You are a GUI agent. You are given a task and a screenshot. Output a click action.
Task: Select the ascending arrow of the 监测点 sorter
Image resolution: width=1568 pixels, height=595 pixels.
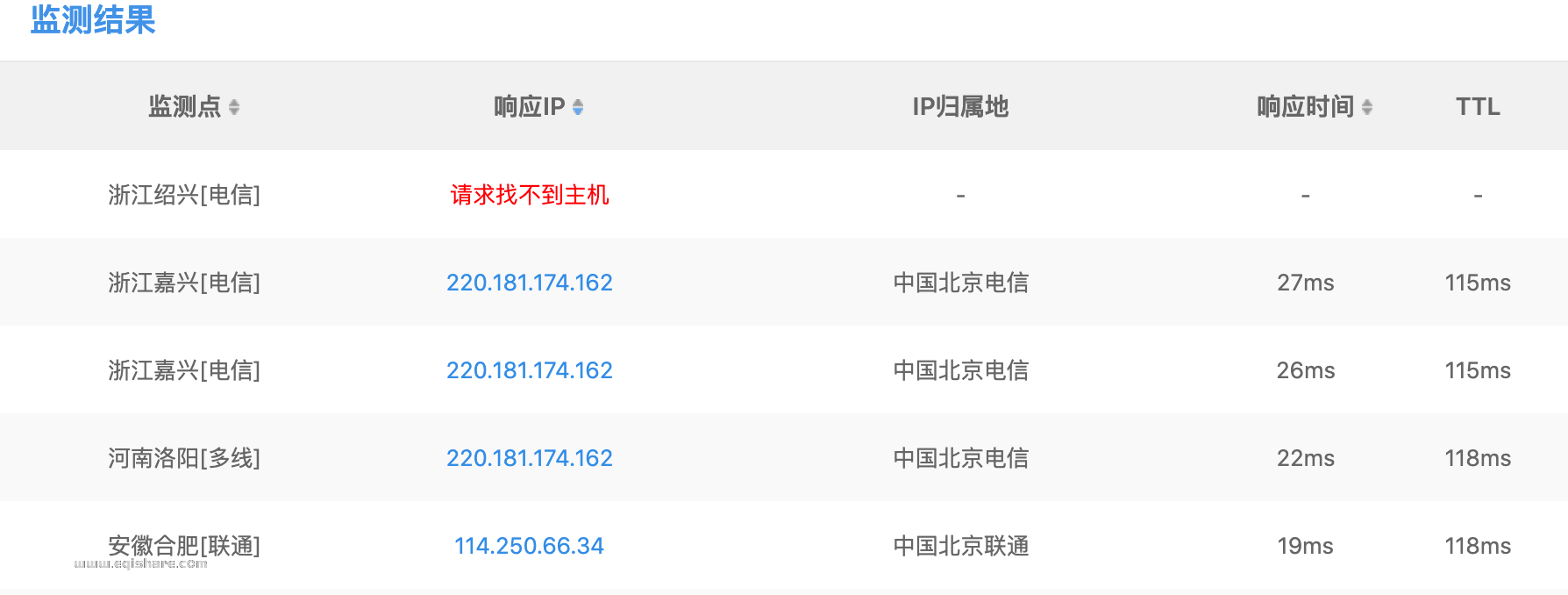(x=234, y=101)
